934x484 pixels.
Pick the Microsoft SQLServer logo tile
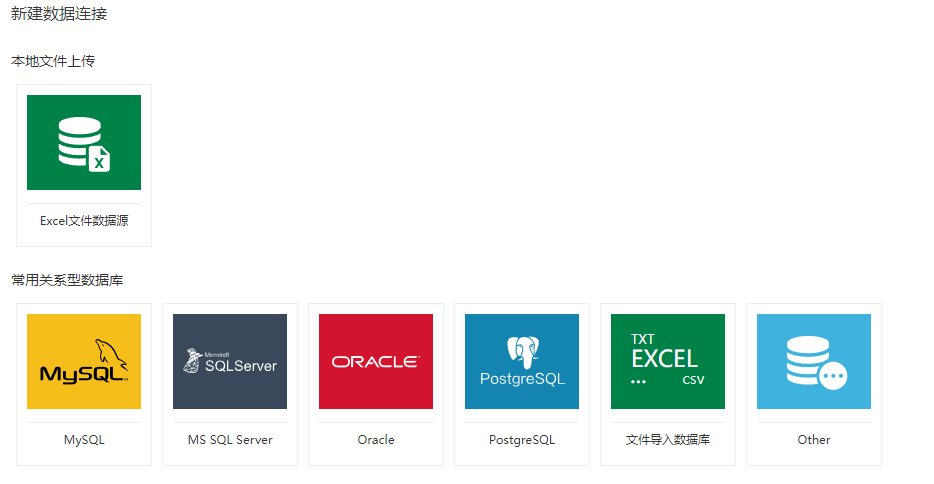click(230, 361)
